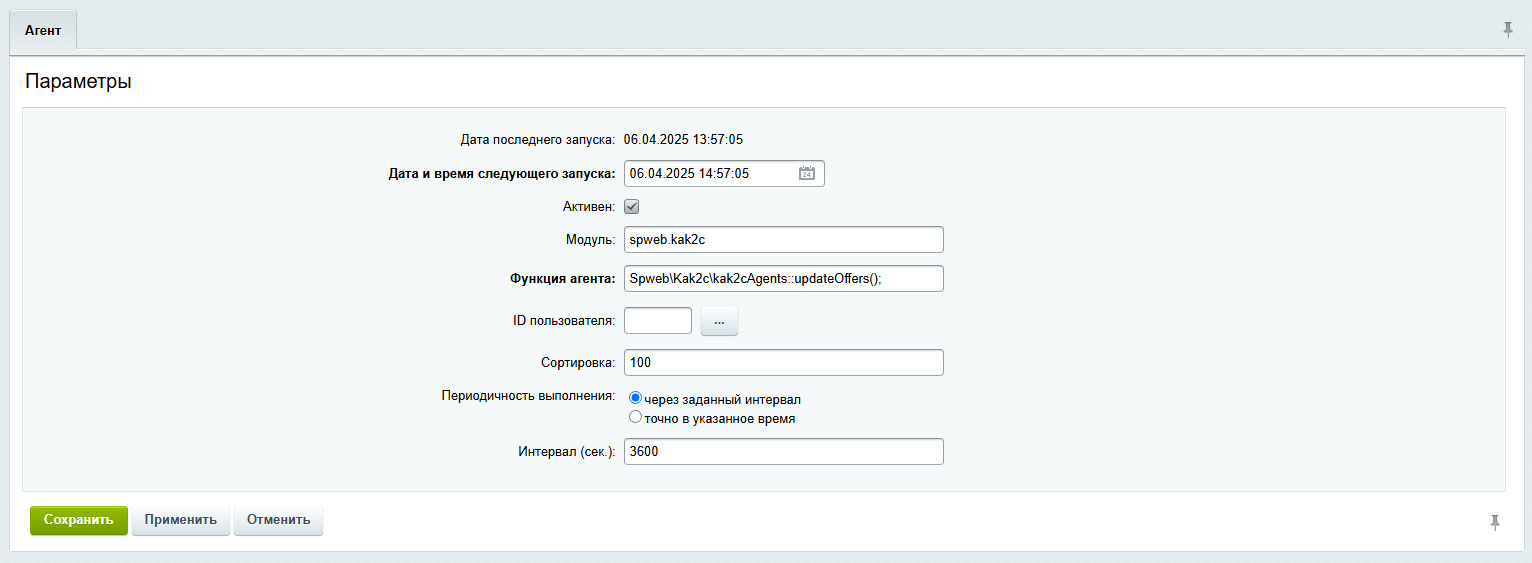Viewport: 1532px width, 563px height.
Task: Switch to the Агент tab
Action: 43,31
